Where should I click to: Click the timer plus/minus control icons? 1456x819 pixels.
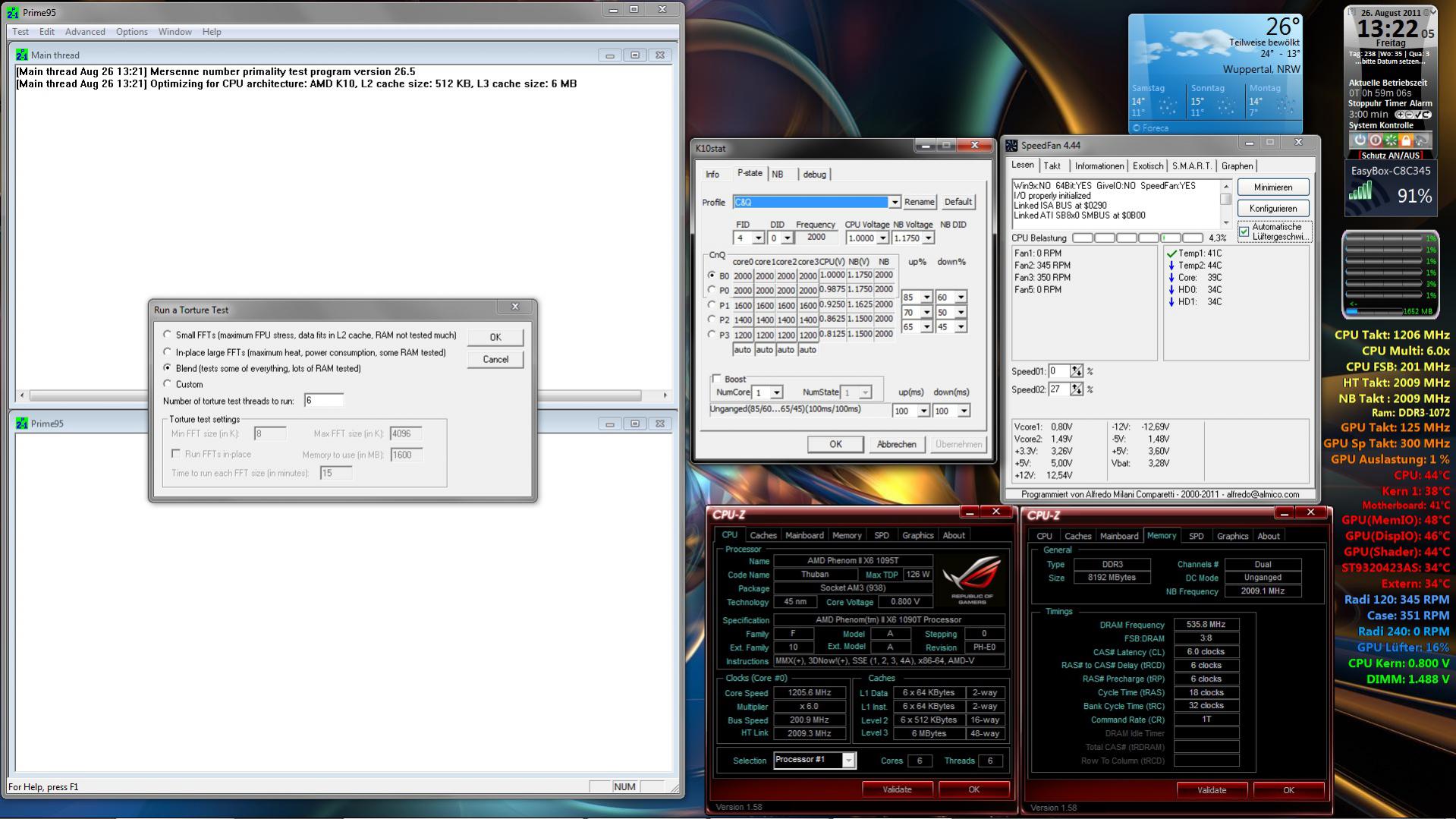[1412, 115]
